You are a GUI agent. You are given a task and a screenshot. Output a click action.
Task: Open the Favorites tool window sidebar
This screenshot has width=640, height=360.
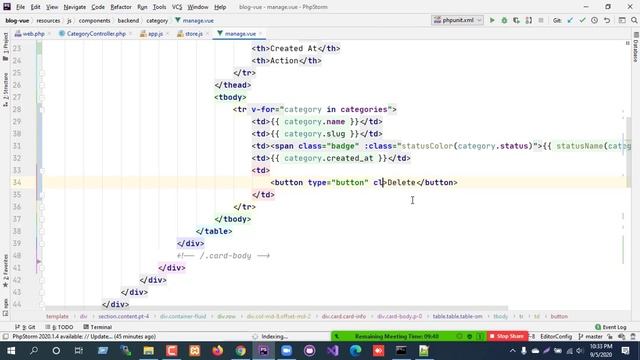(x=5, y=271)
